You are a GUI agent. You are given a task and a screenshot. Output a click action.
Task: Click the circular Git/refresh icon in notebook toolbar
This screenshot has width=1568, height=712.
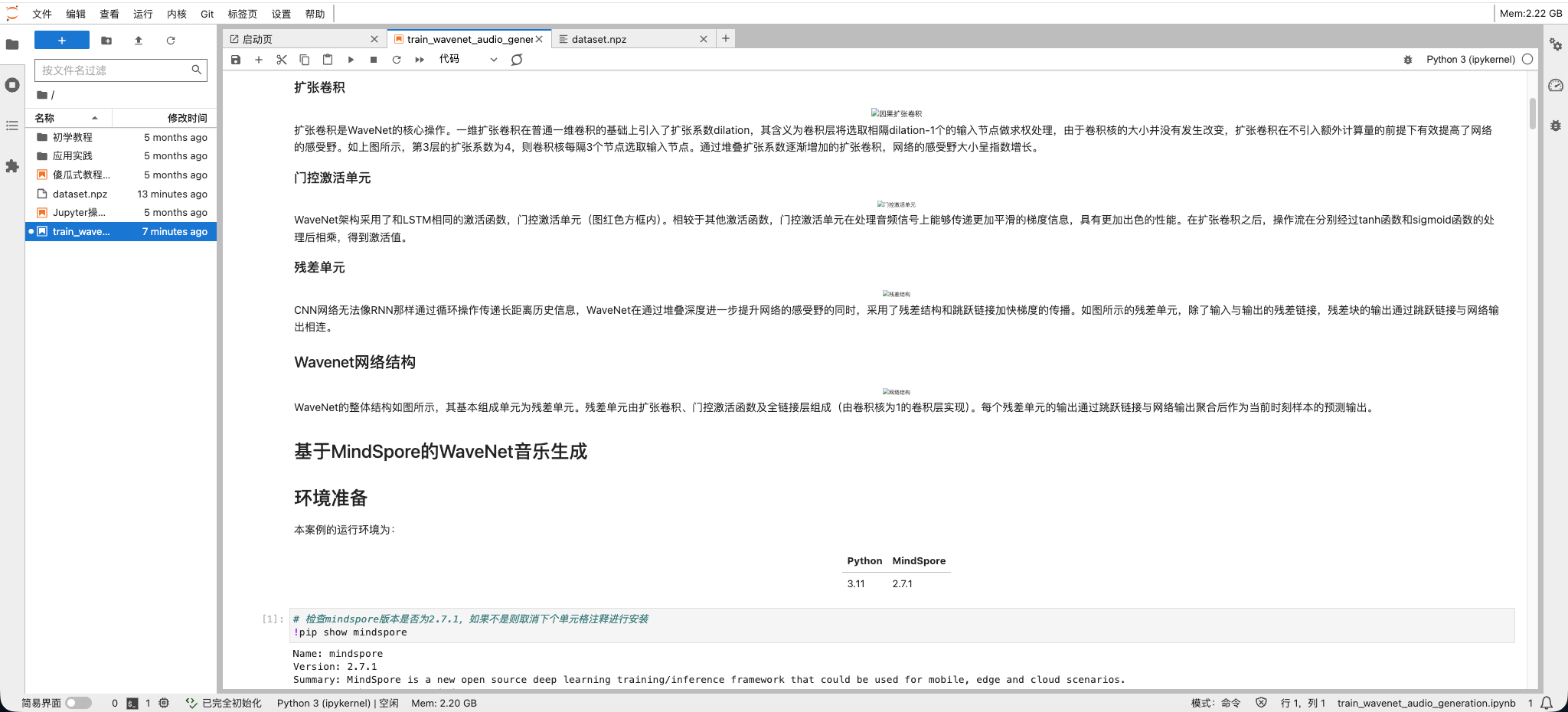[x=517, y=60]
